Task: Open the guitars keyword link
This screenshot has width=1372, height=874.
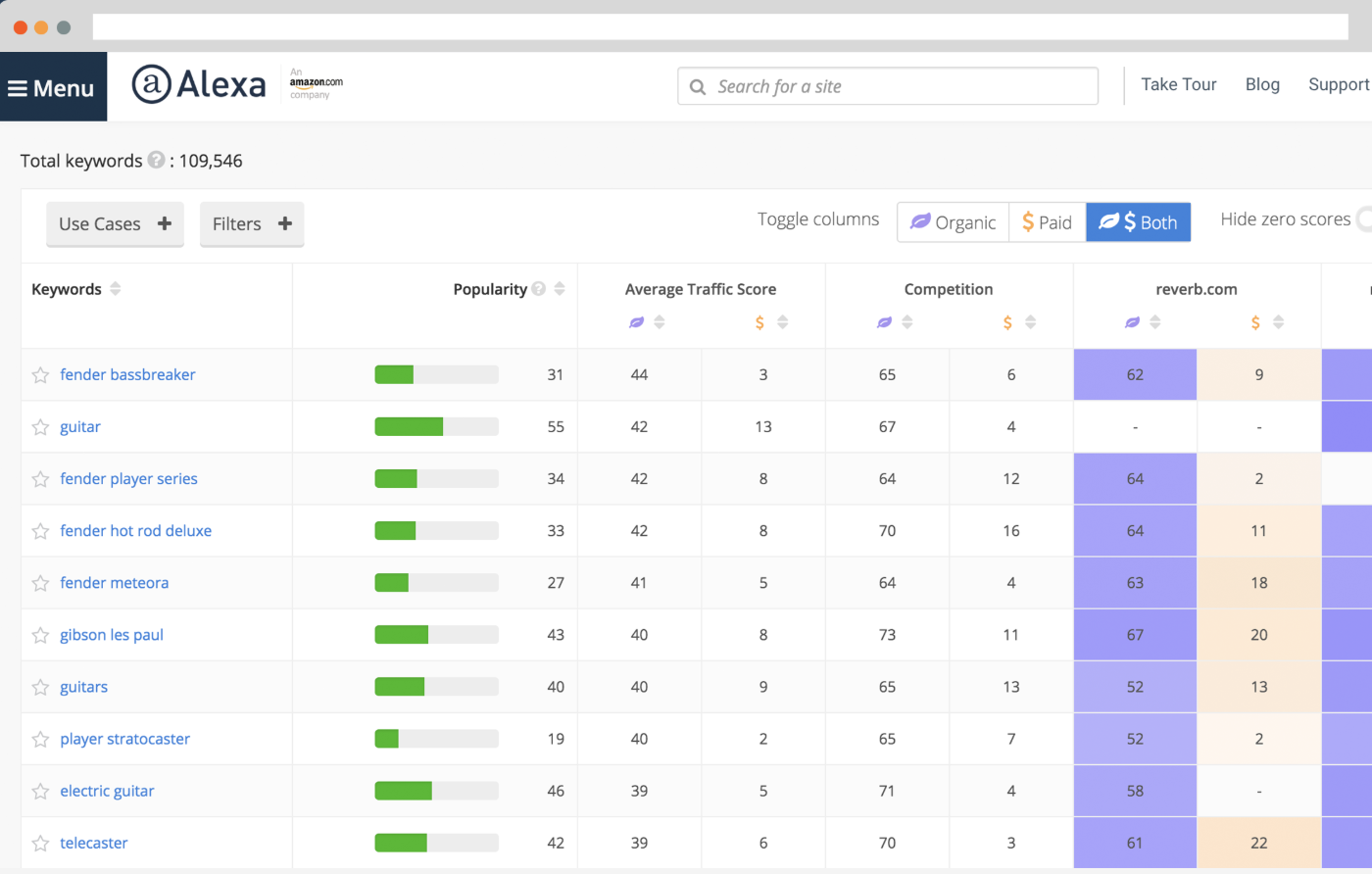Action: (x=83, y=687)
